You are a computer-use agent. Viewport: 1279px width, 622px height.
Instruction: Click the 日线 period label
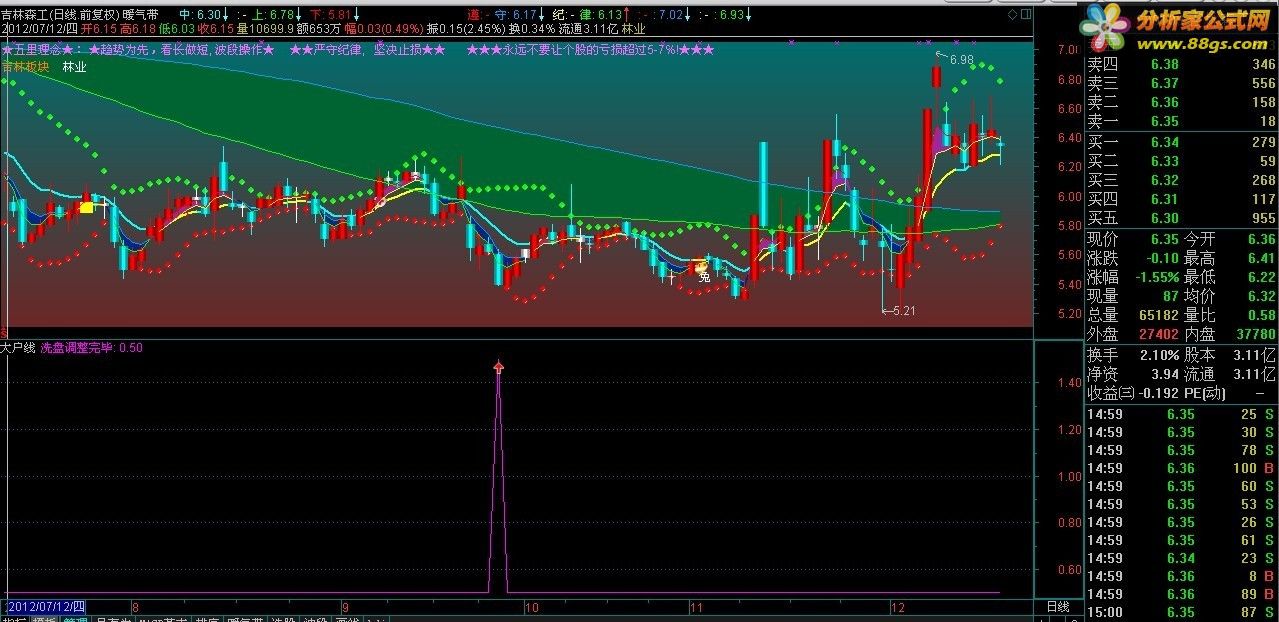pyautogui.click(x=1058, y=607)
